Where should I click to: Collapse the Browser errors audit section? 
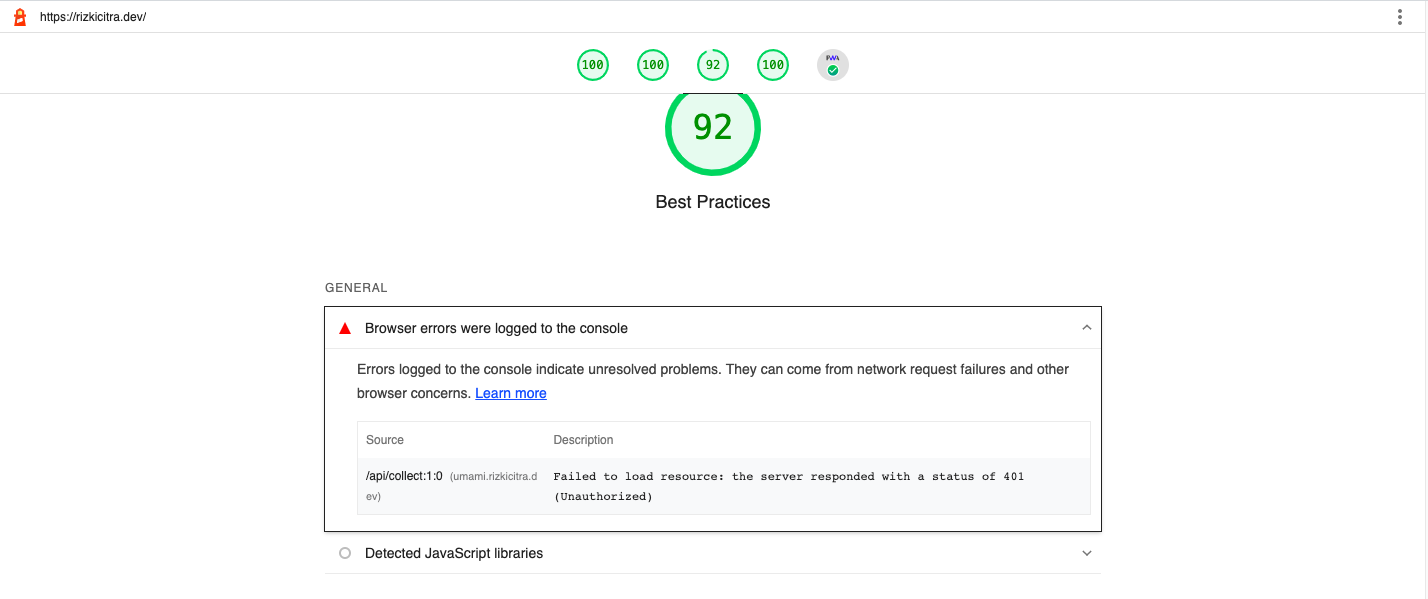tap(1086, 327)
